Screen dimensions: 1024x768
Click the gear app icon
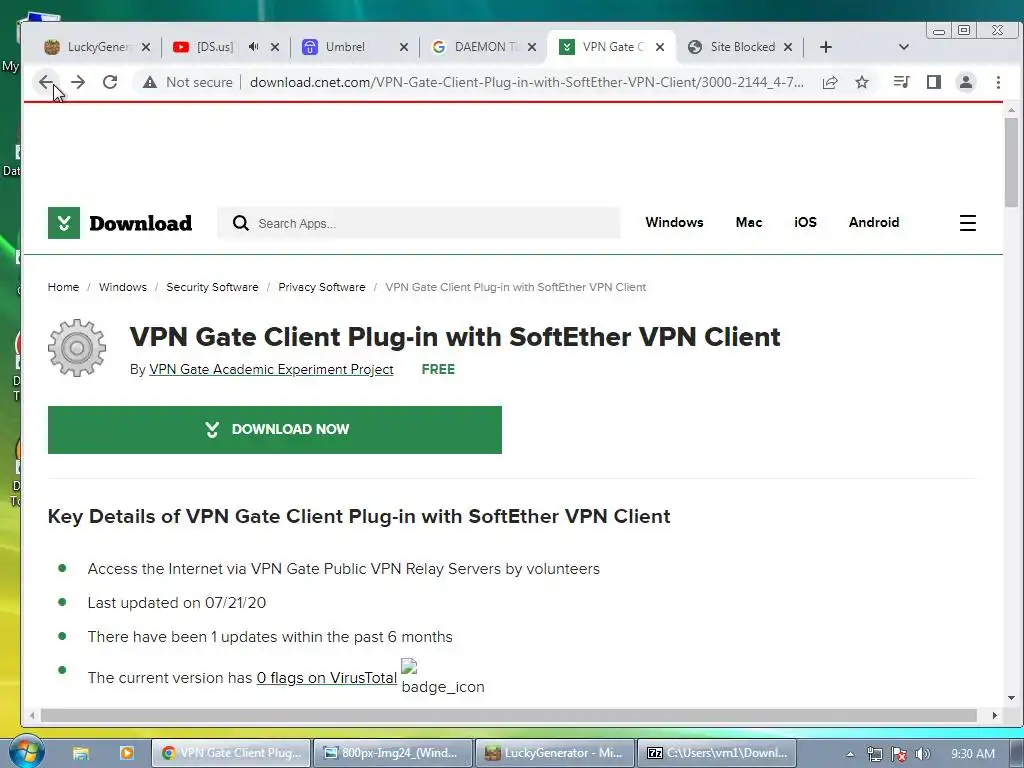(x=77, y=348)
